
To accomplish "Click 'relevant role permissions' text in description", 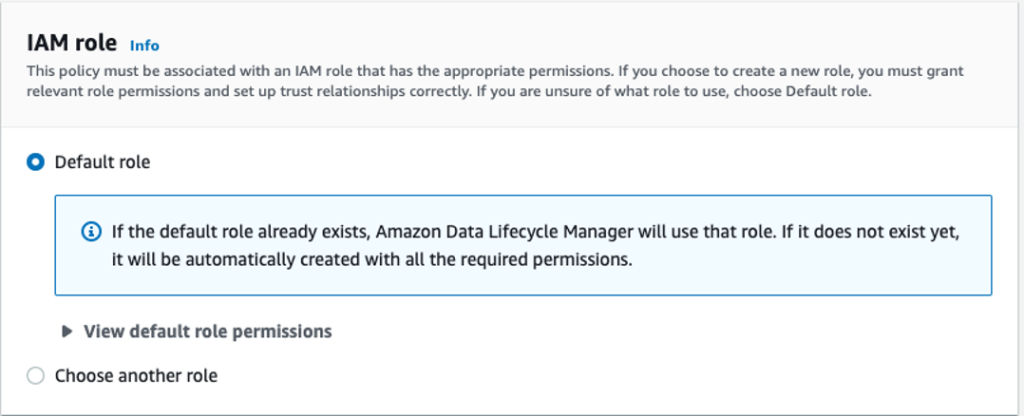I will [x=112, y=92].
